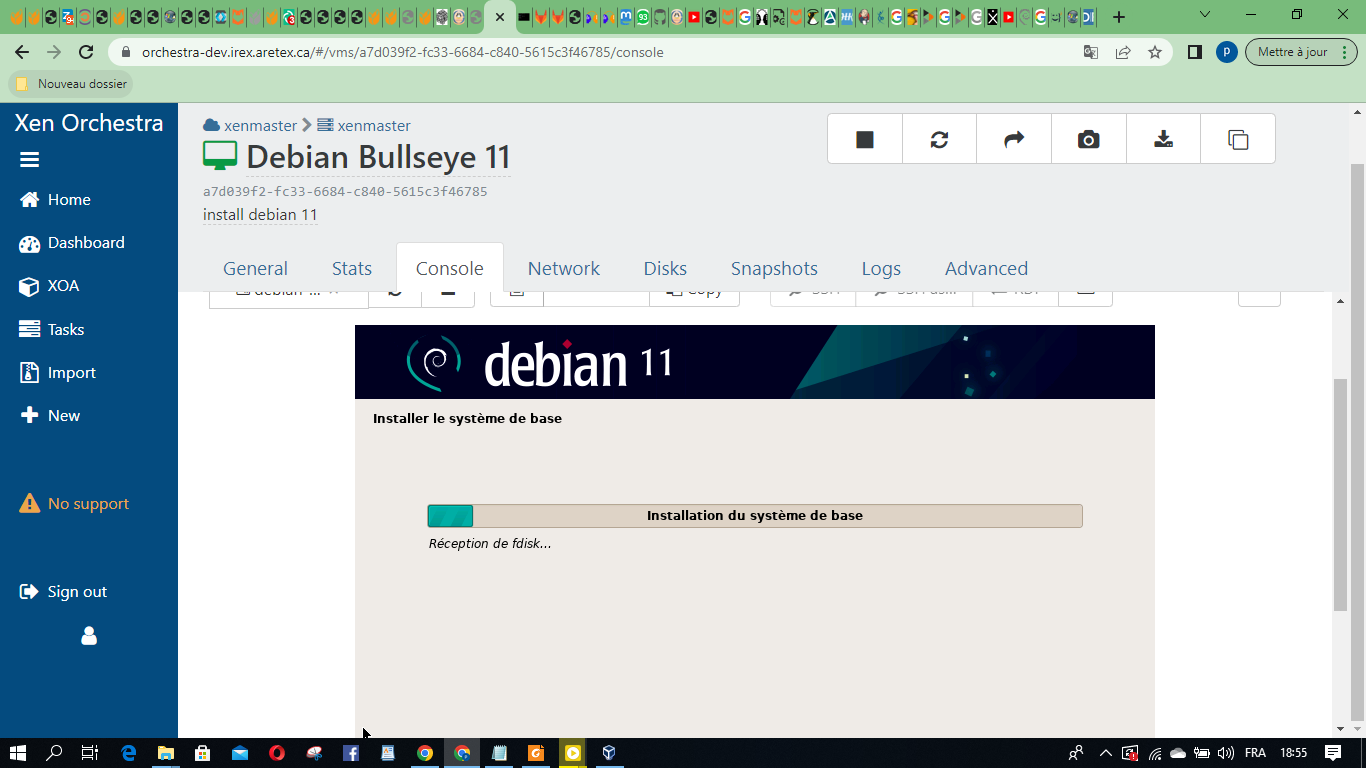The image size is (1366, 768).
Task: Open the tab search dropdown chevron
Action: pyautogui.click(x=1205, y=15)
